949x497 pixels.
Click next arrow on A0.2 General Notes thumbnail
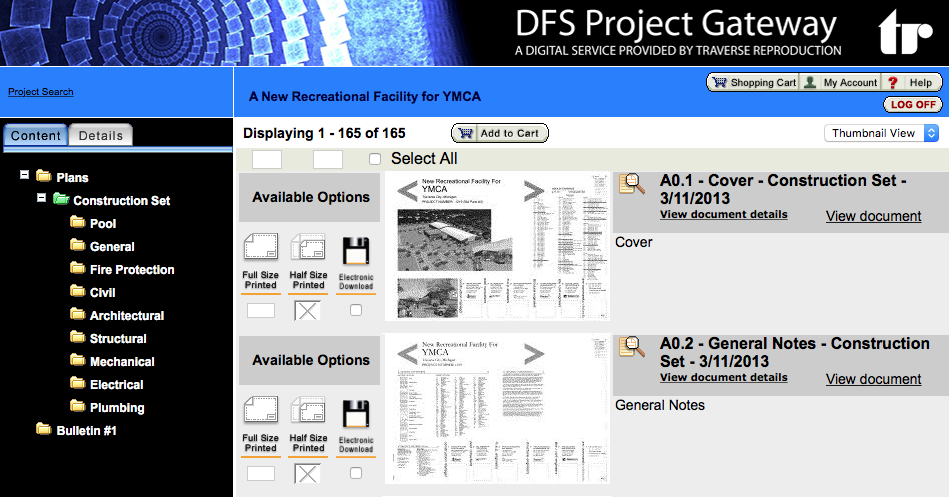(x=534, y=354)
